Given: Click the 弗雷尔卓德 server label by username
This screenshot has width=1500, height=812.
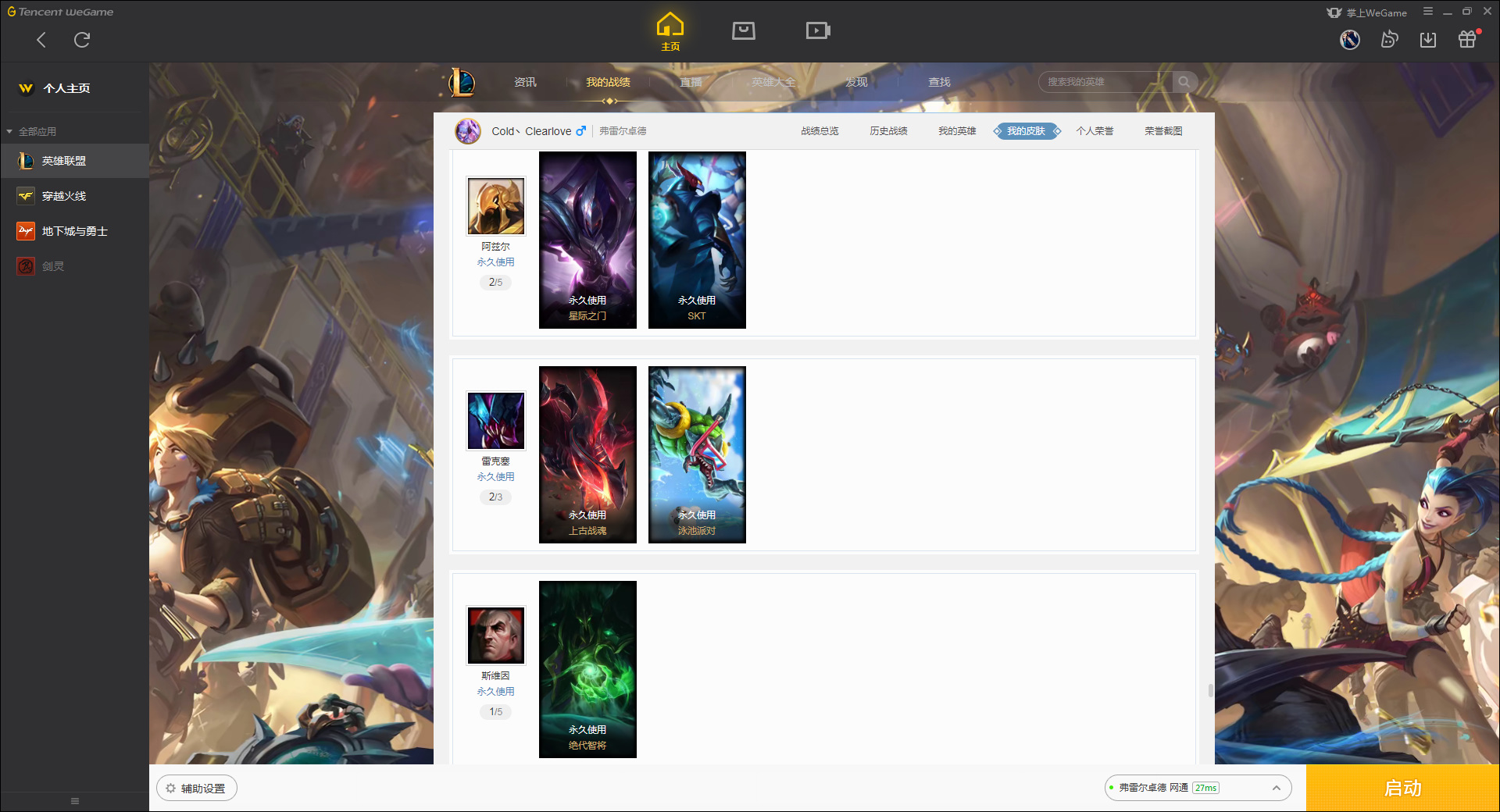Looking at the screenshot, I should (x=623, y=131).
